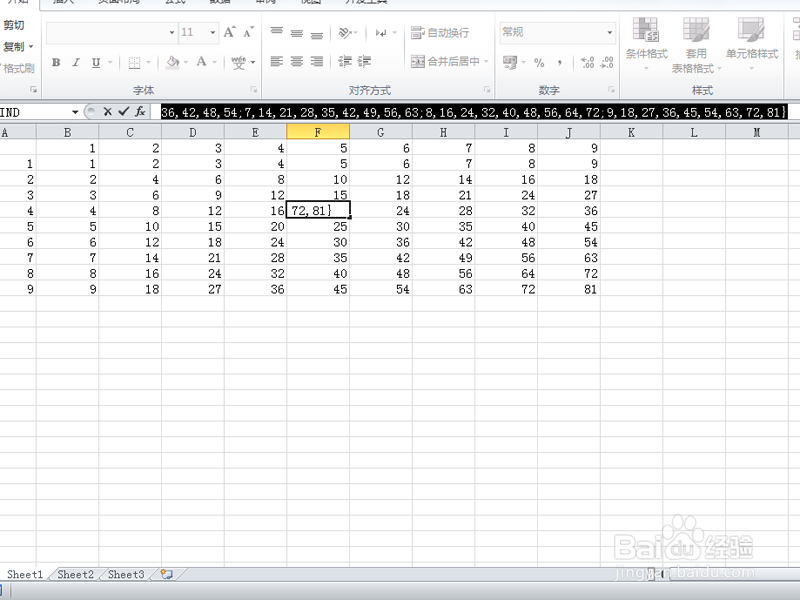Viewport: 800px width, 600px height.
Task: Open font color dropdown arrow
Action: (x=214, y=62)
